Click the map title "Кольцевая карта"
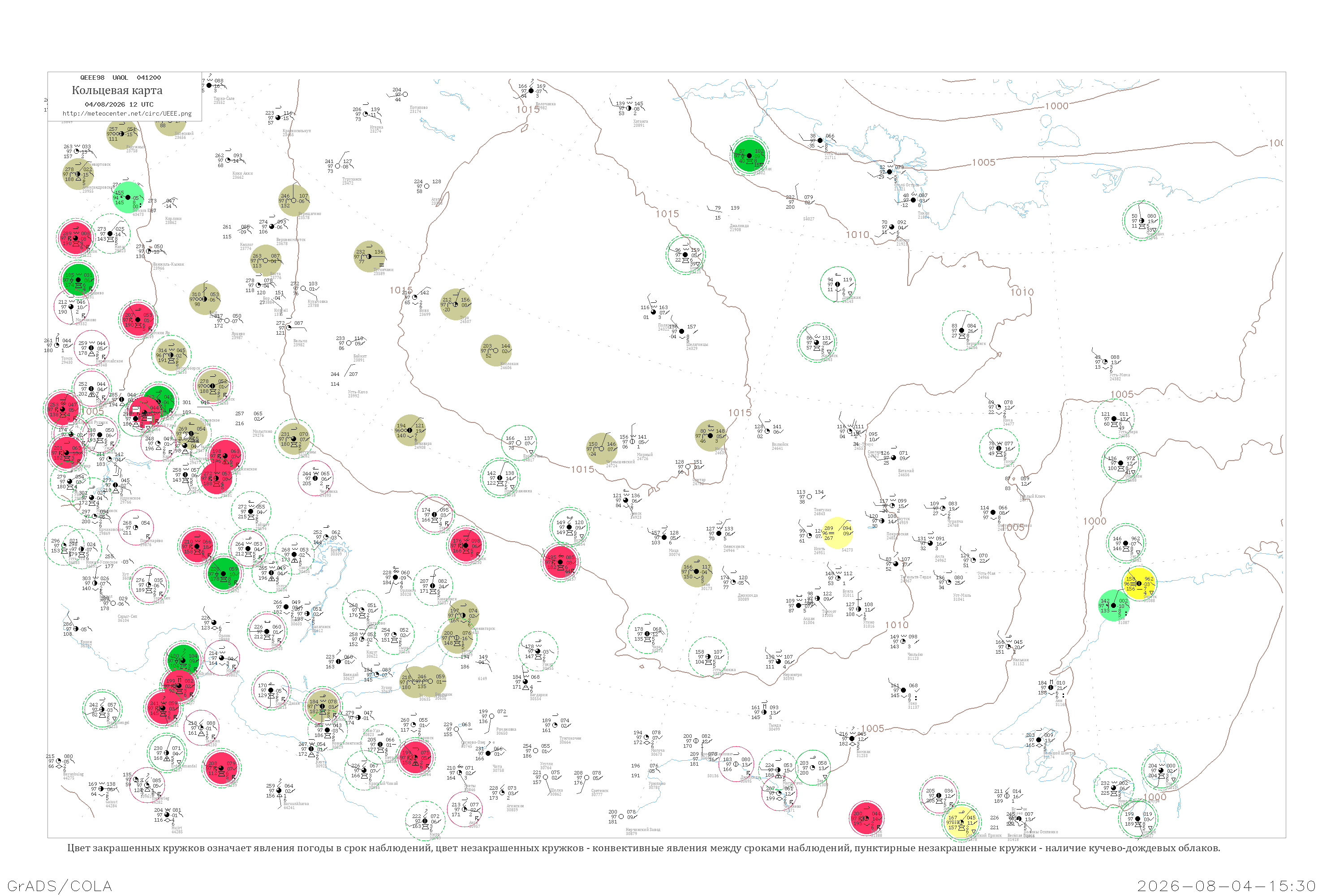Viewport: 1344px width, 896px height. (x=117, y=90)
